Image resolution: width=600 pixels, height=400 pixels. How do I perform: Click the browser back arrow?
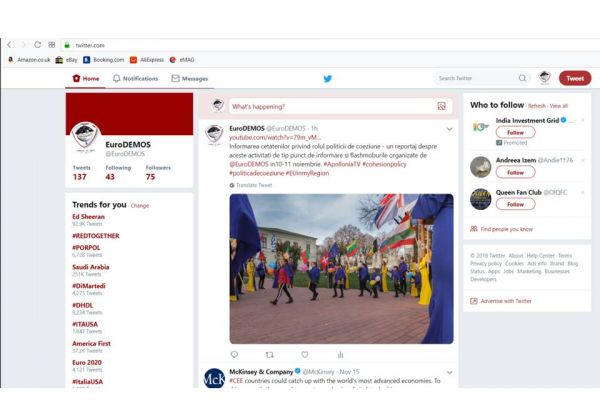tap(9, 45)
